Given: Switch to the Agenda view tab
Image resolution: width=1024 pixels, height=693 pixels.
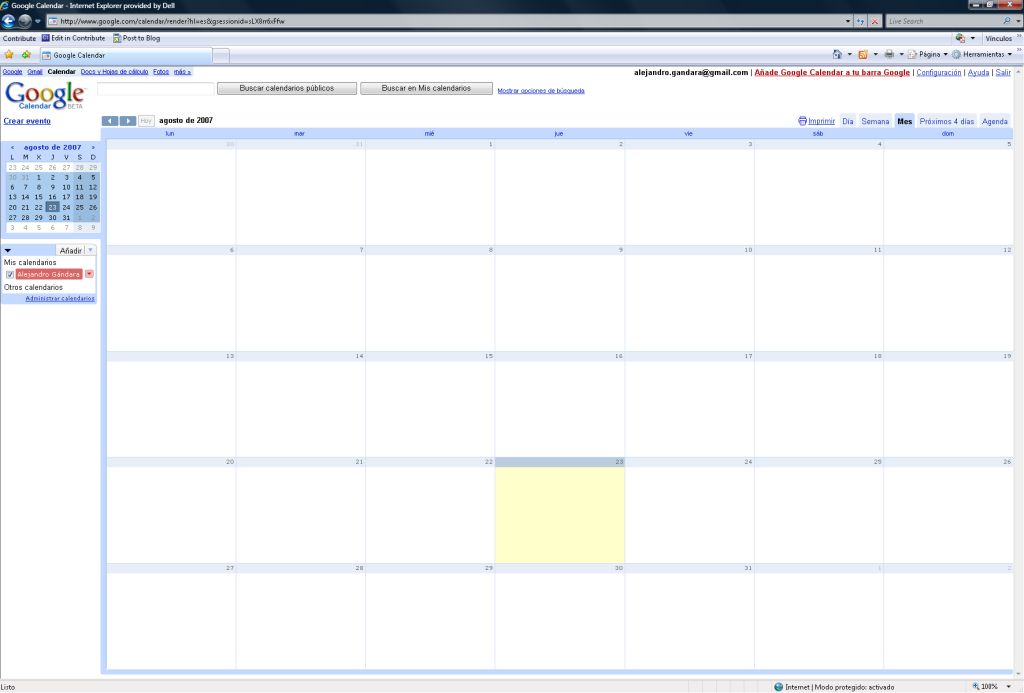Looking at the screenshot, I should pos(995,121).
